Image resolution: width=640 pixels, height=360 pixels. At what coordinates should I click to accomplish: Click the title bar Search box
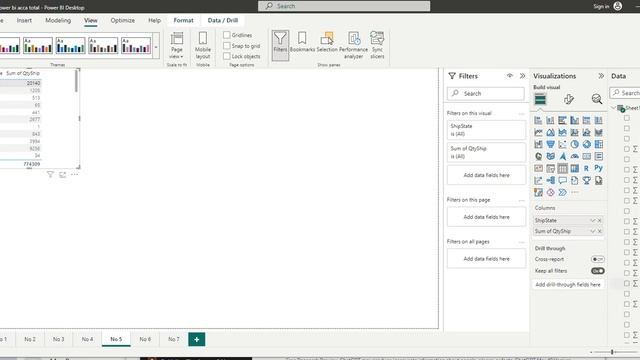pyautogui.click(x=344, y=6)
